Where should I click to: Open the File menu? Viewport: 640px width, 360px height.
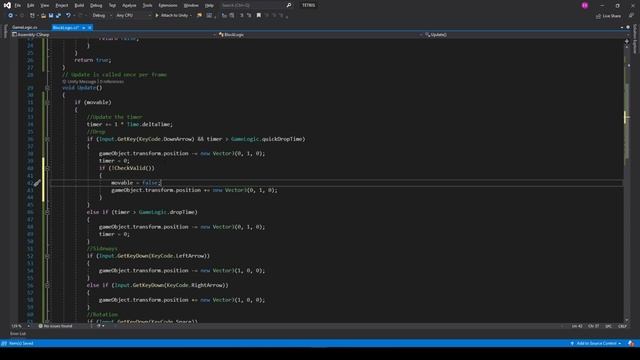18,5
